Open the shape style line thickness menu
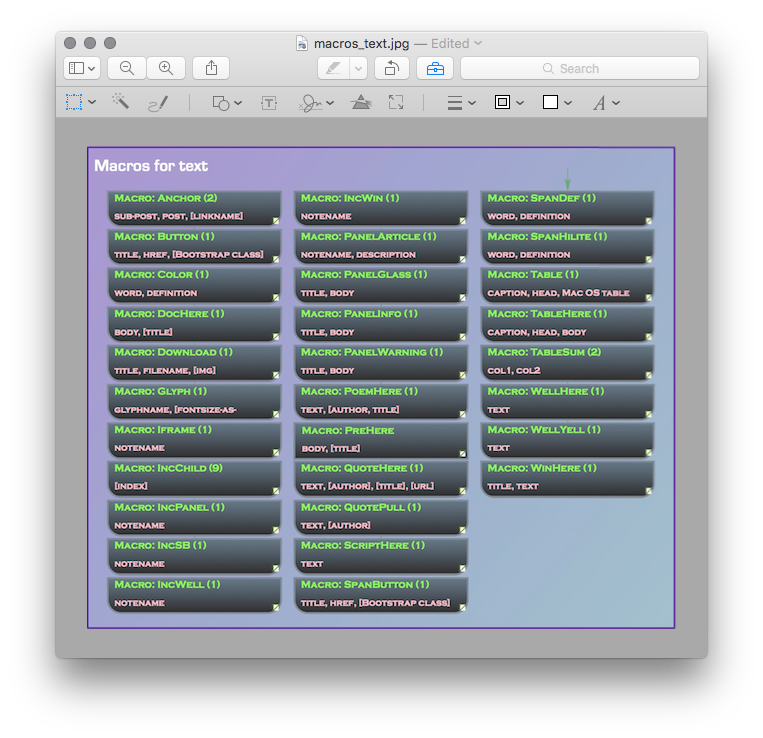763x738 pixels. pyautogui.click(x=460, y=102)
